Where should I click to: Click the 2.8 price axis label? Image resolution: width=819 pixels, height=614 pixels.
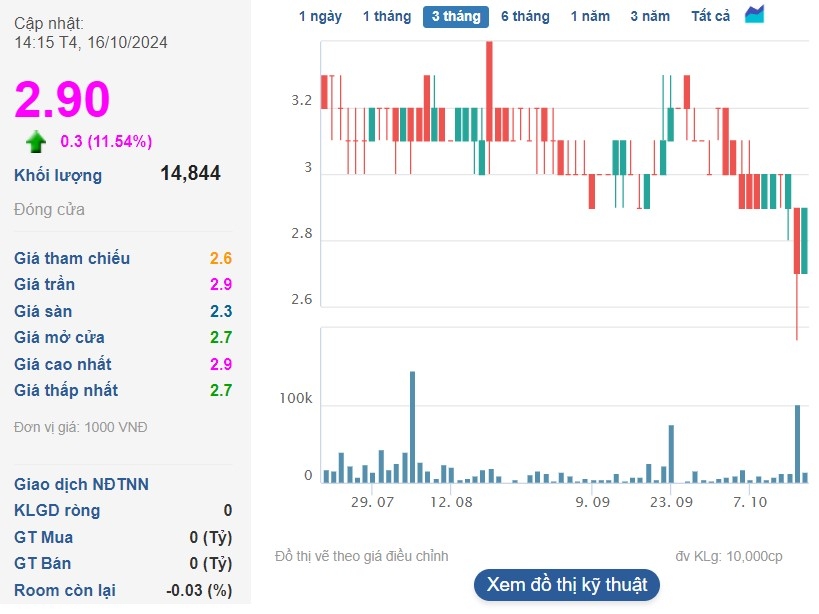tap(301, 233)
